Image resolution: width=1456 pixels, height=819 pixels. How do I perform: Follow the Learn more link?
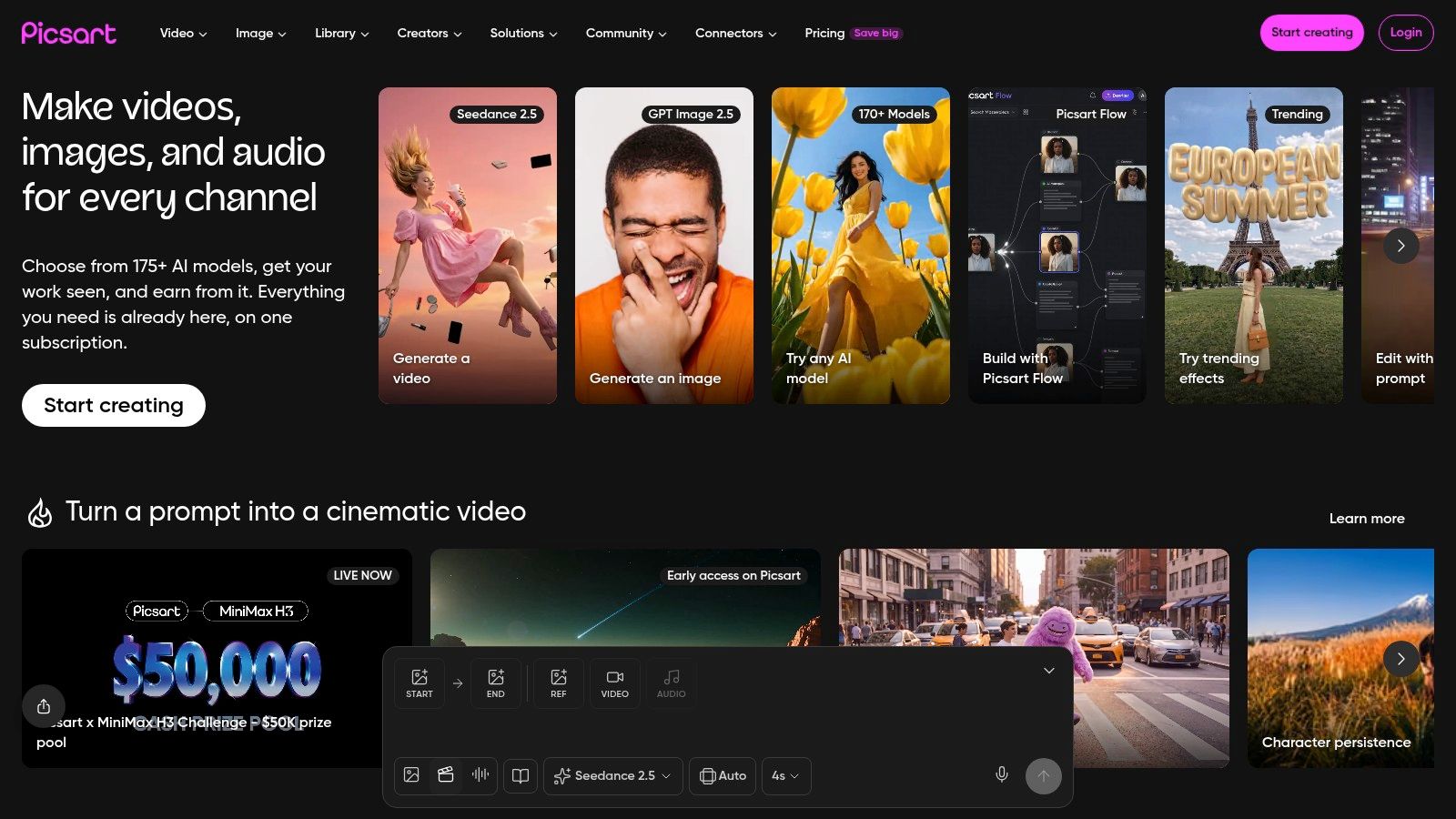[x=1367, y=519]
